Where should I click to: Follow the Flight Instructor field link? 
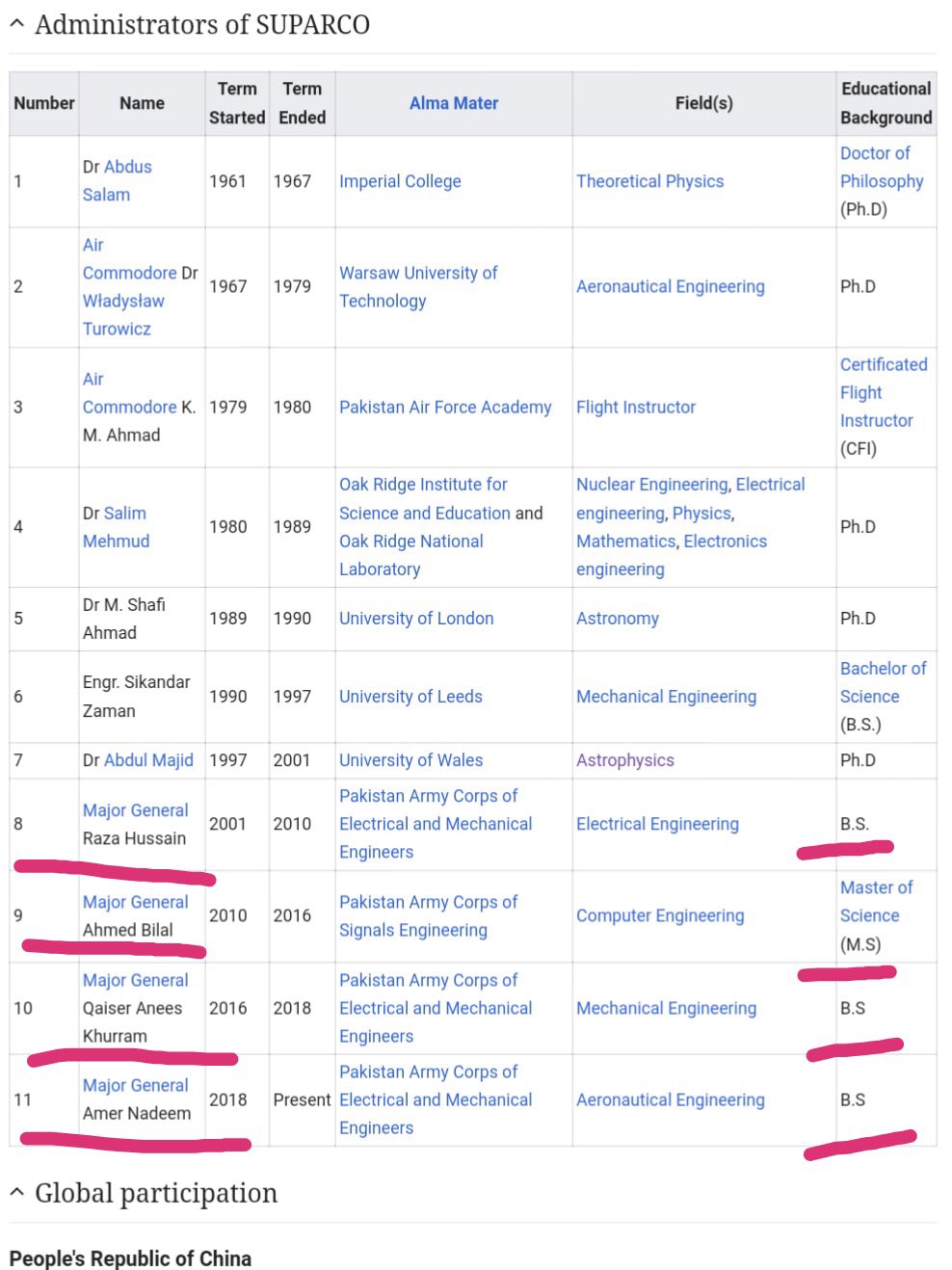(x=636, y=407)
